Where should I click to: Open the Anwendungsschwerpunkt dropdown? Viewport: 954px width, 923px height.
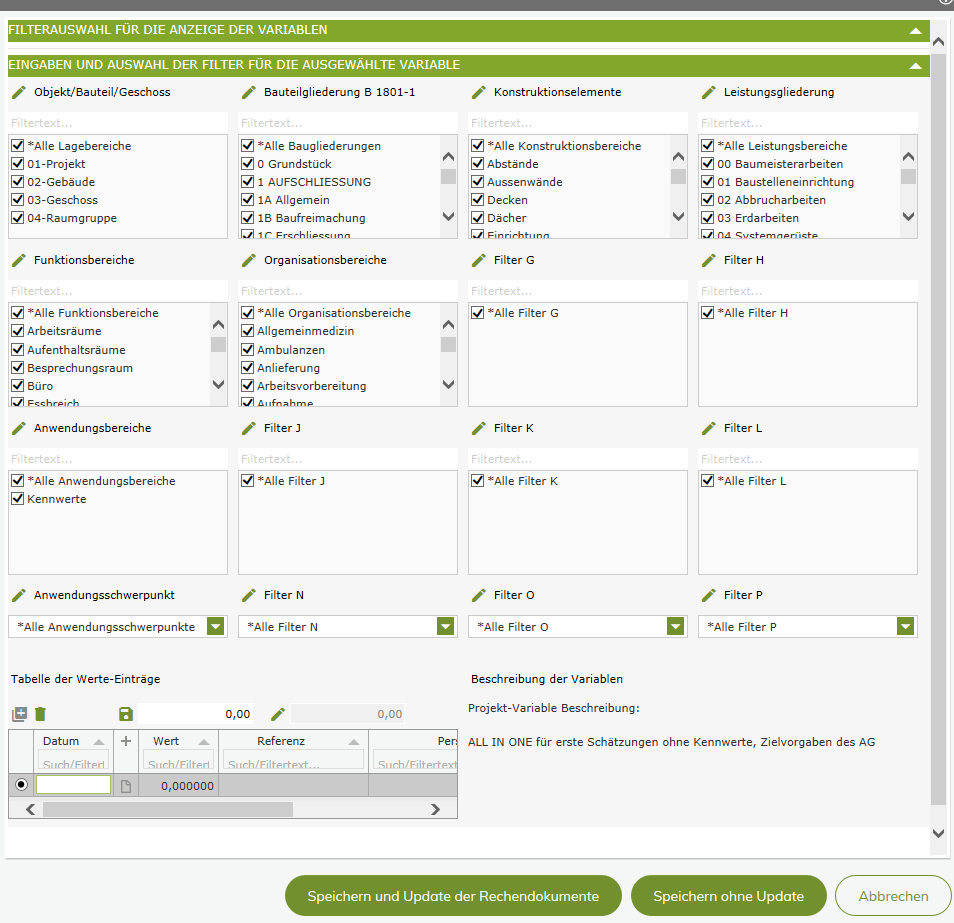[216, 627]
